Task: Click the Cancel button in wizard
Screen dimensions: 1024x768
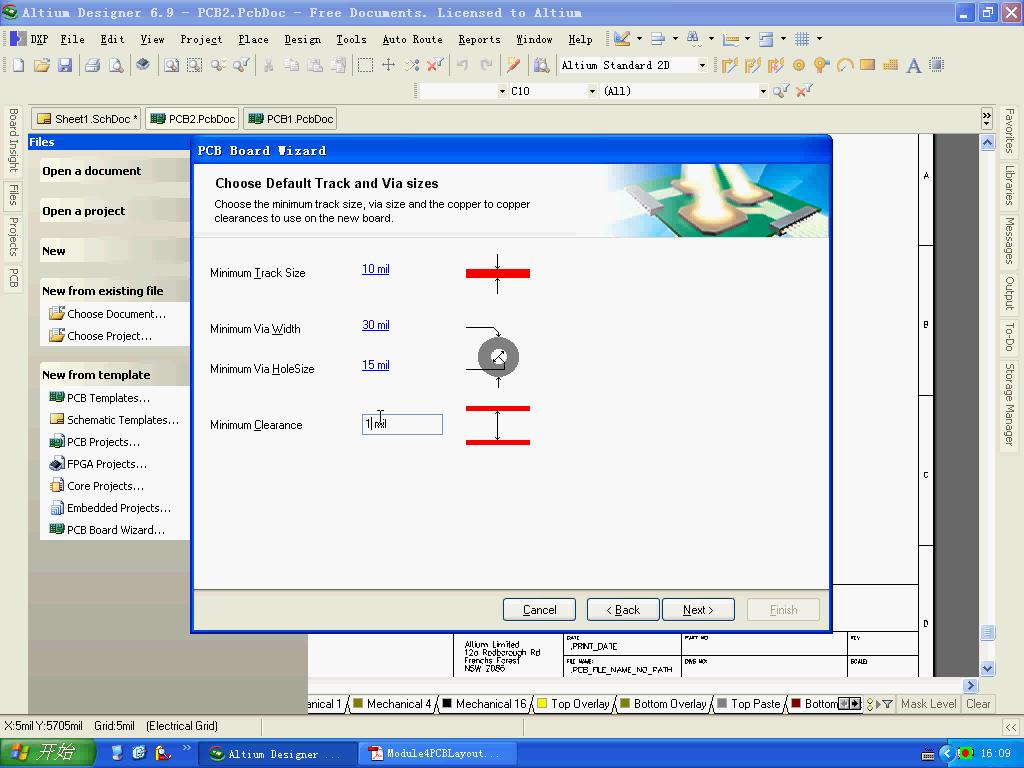Action: click(x=539, y=610)
